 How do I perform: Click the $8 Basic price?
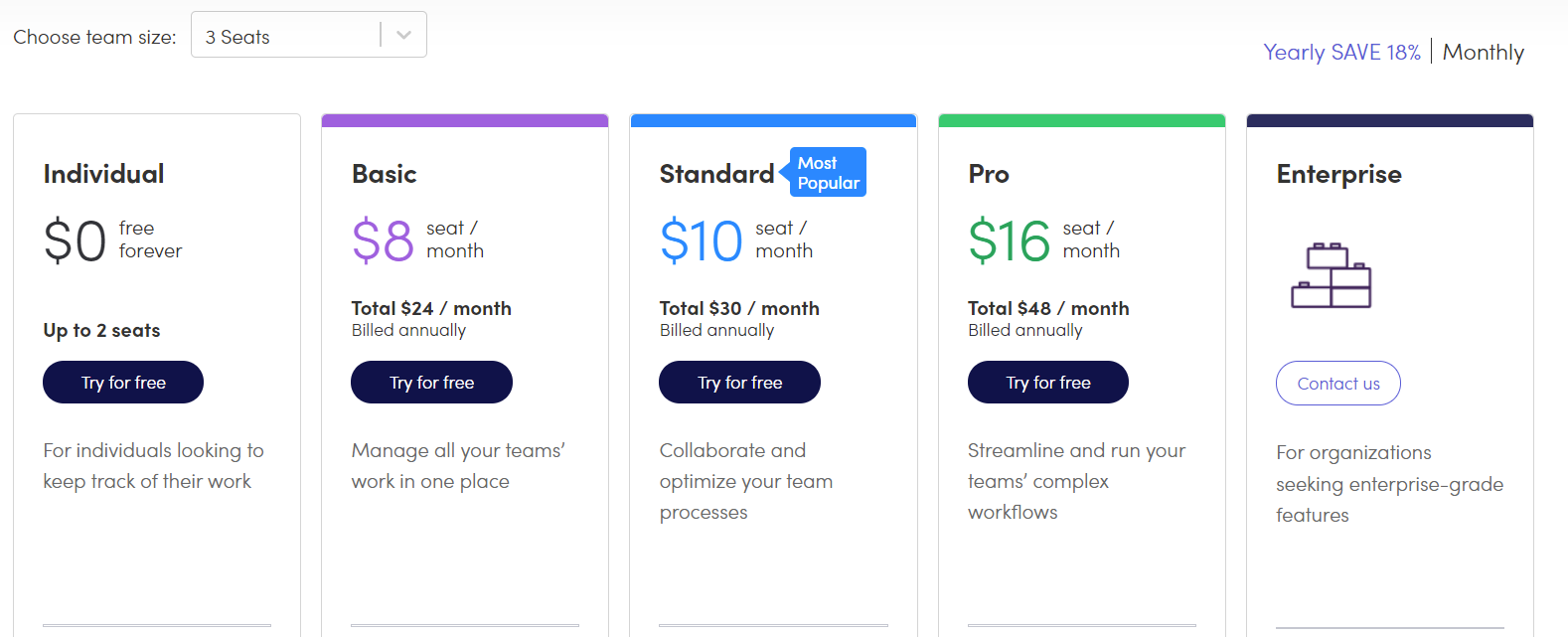coord(383,241)
